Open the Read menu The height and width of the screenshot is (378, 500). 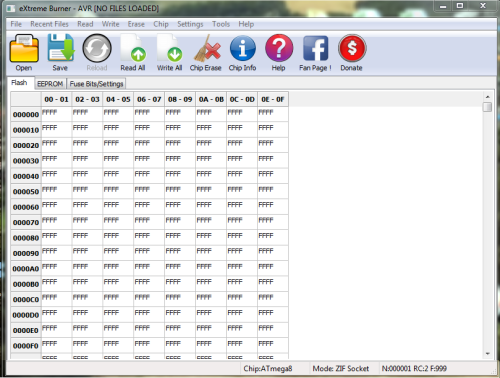pos(85,24)
